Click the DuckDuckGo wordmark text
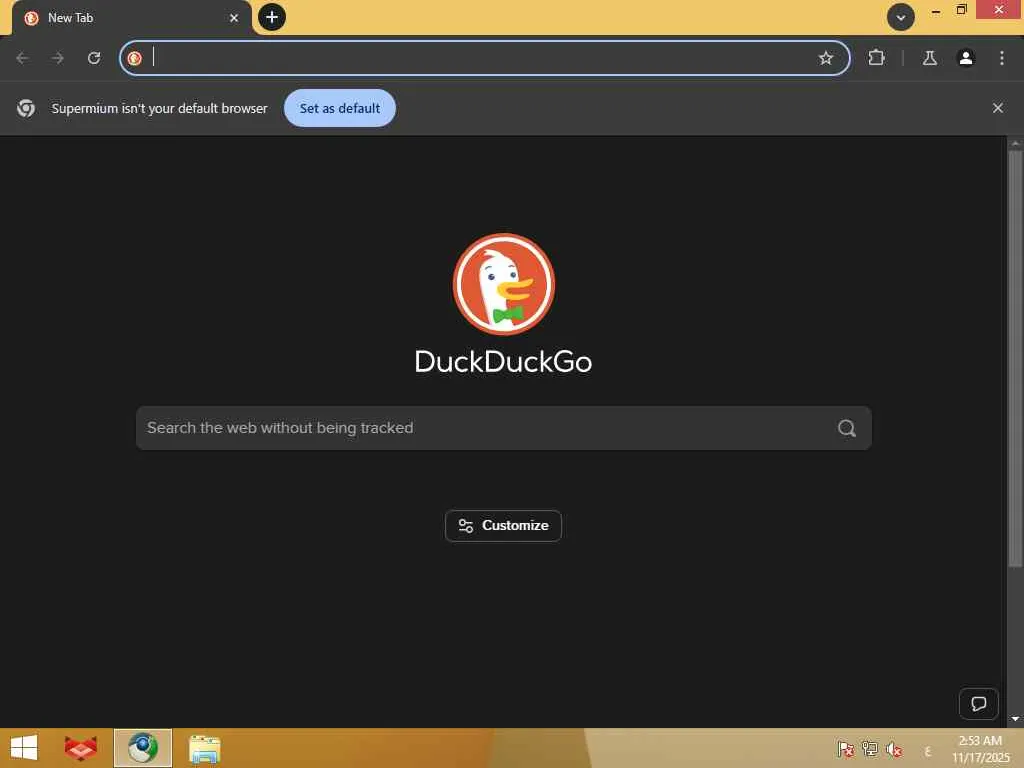The image size is (1024, 768). [x=503, y=362]
